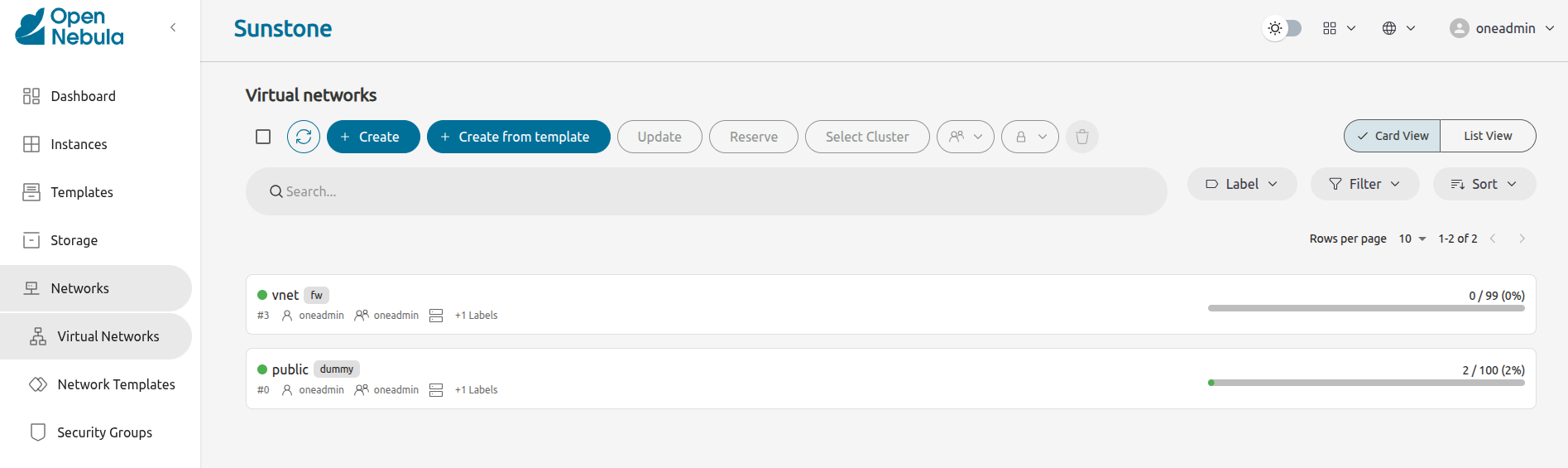
Task: Click the trash delete icon
Action: (x=1081, y=137)
